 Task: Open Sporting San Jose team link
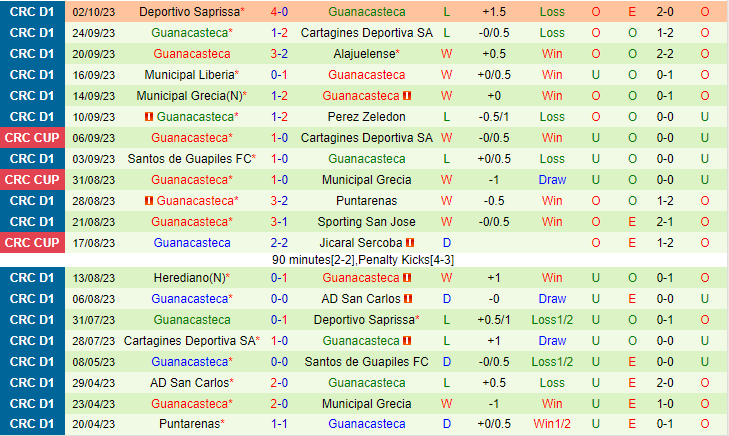(x=366, y=222)
